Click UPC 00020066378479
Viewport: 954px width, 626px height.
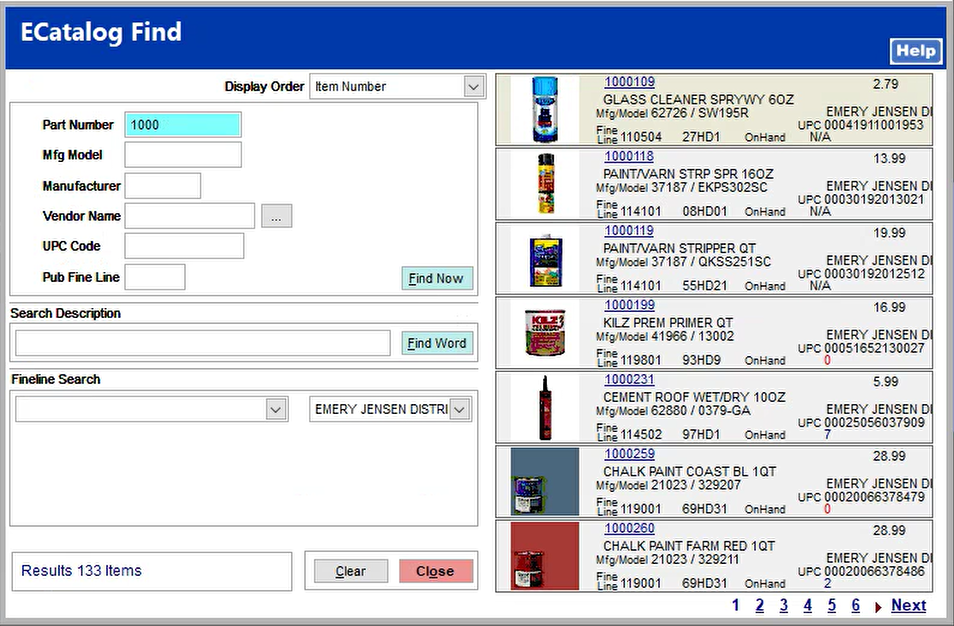(861, 497)
